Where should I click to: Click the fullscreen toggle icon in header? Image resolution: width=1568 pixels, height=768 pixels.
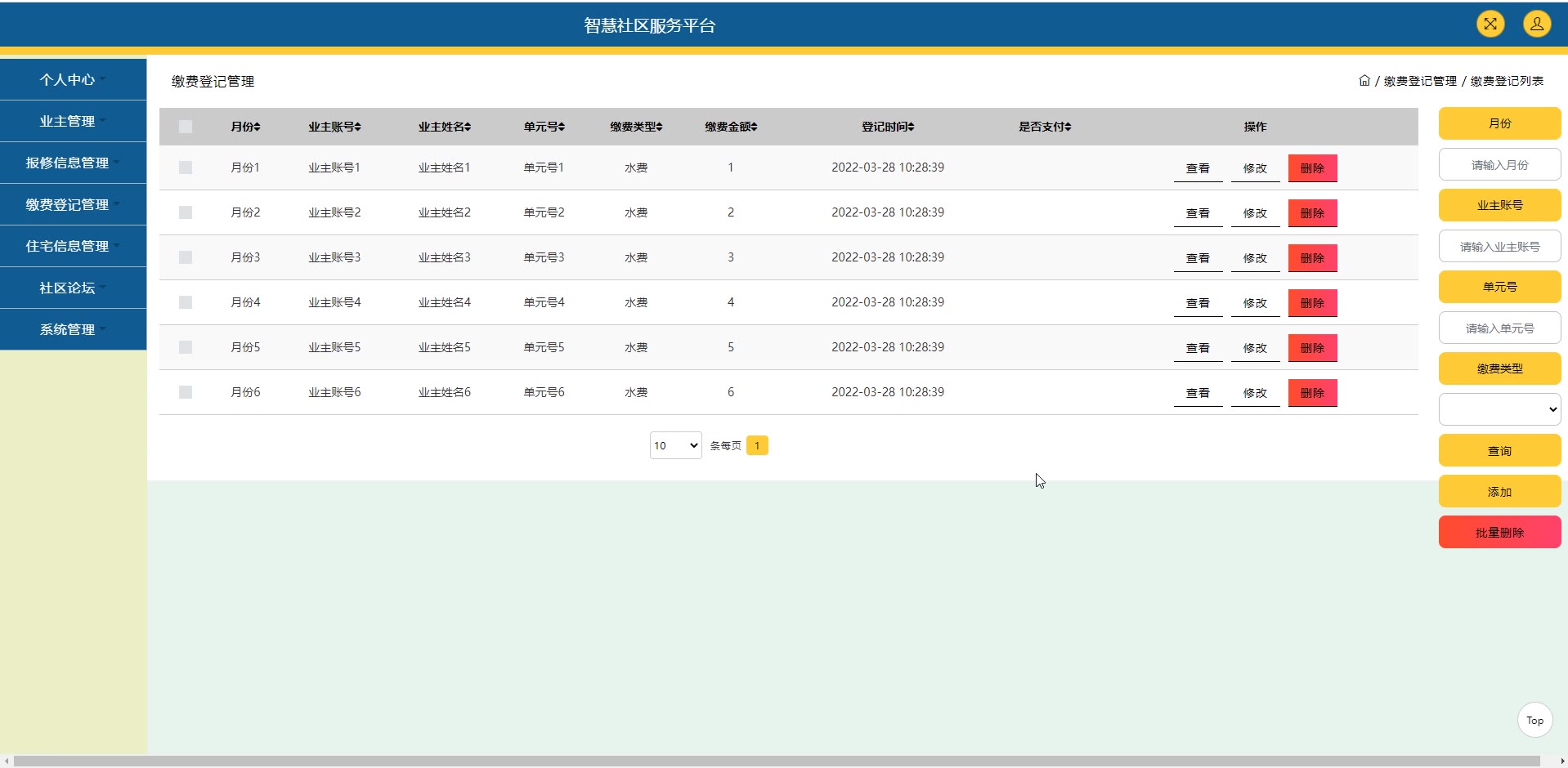(1490, 24)
